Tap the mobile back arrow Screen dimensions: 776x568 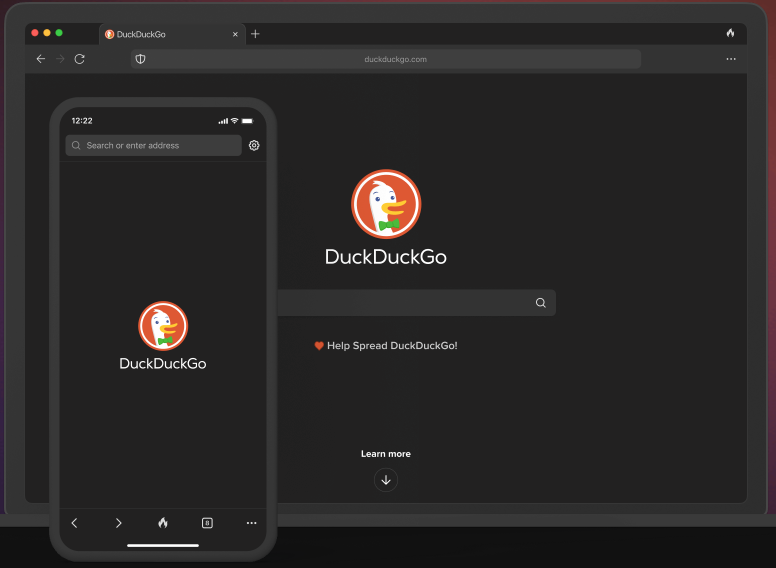coord(75,523)
